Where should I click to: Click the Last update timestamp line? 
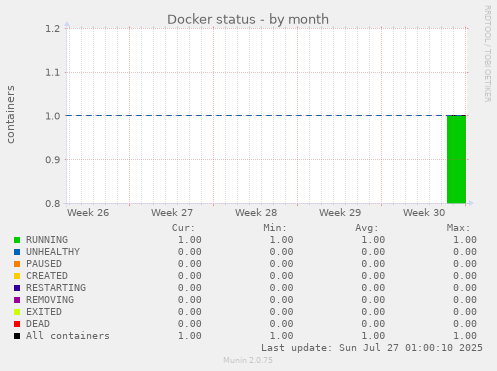point(372,348)
